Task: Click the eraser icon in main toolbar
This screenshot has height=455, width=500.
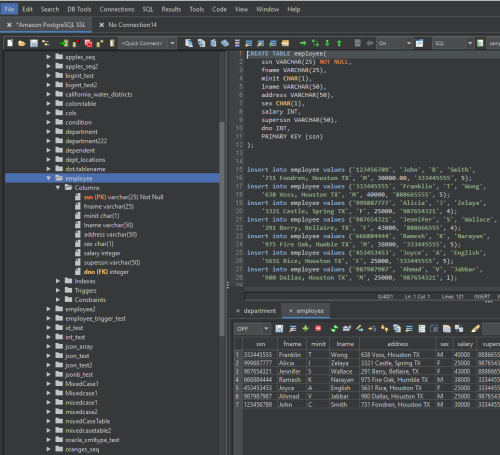Action: tap(225, 43)
